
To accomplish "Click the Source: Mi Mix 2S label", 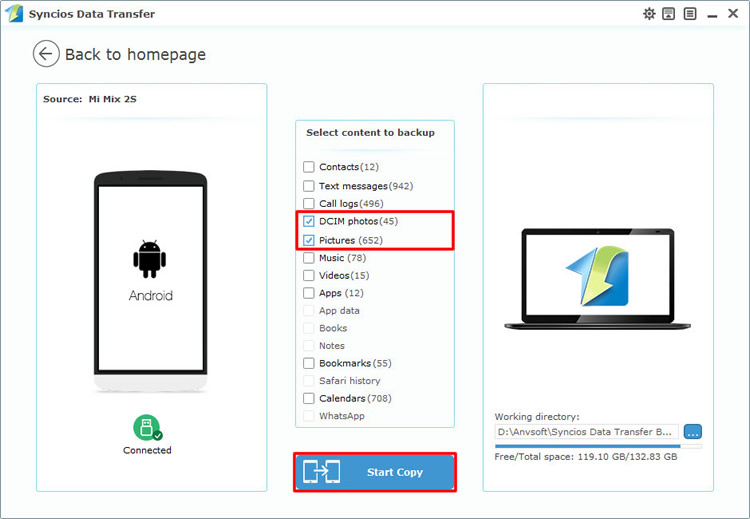I will pyautogui.click(x=89, y=99).
